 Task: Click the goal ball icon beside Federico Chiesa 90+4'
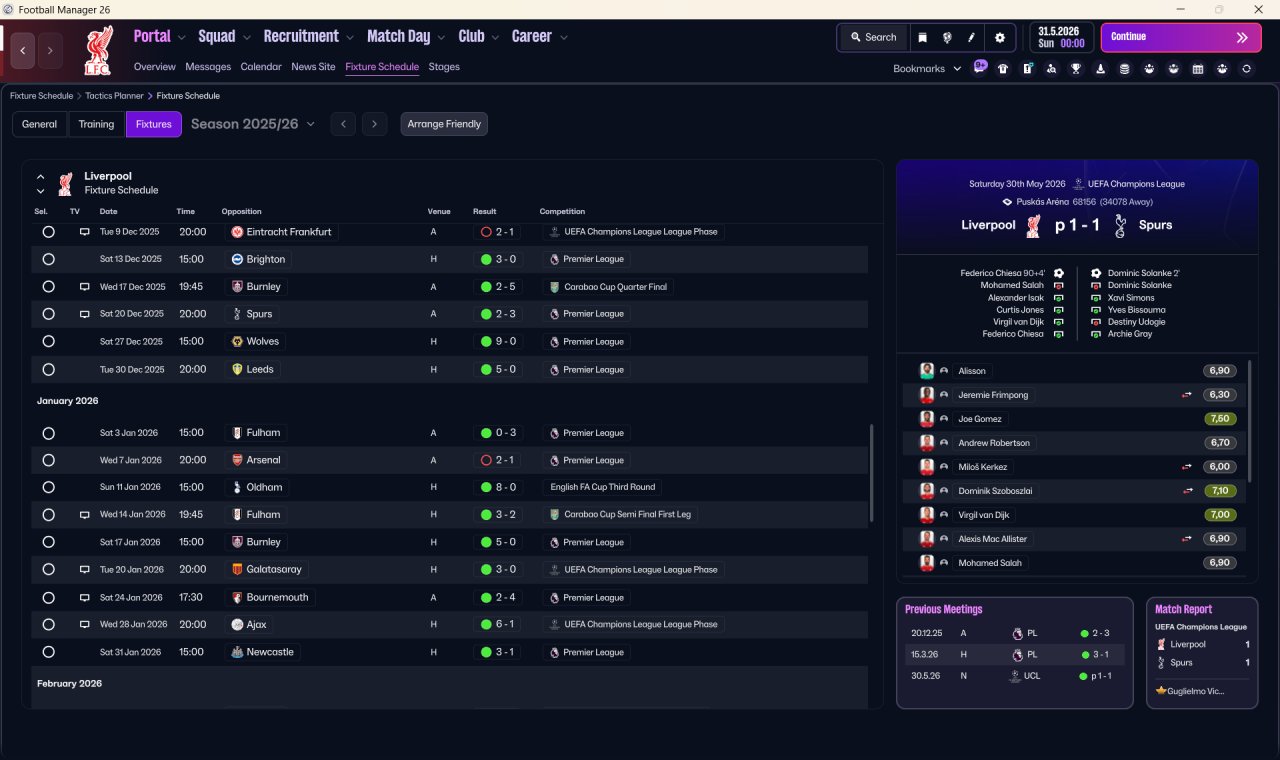click(x=1058, y=273)
